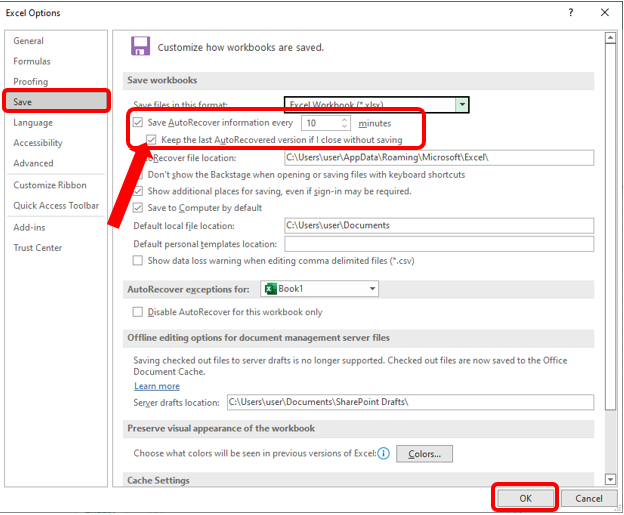Screen dimensions: 624x515
Task: Open the Learn more link
Action: (x=157, y=386)
